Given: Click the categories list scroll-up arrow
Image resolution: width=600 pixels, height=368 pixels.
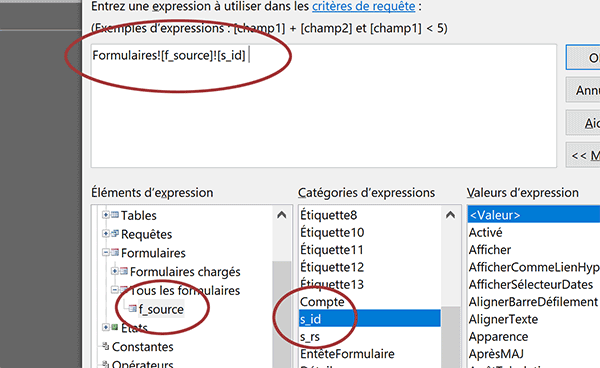Looking at the screenshot, I should (451, 215).
